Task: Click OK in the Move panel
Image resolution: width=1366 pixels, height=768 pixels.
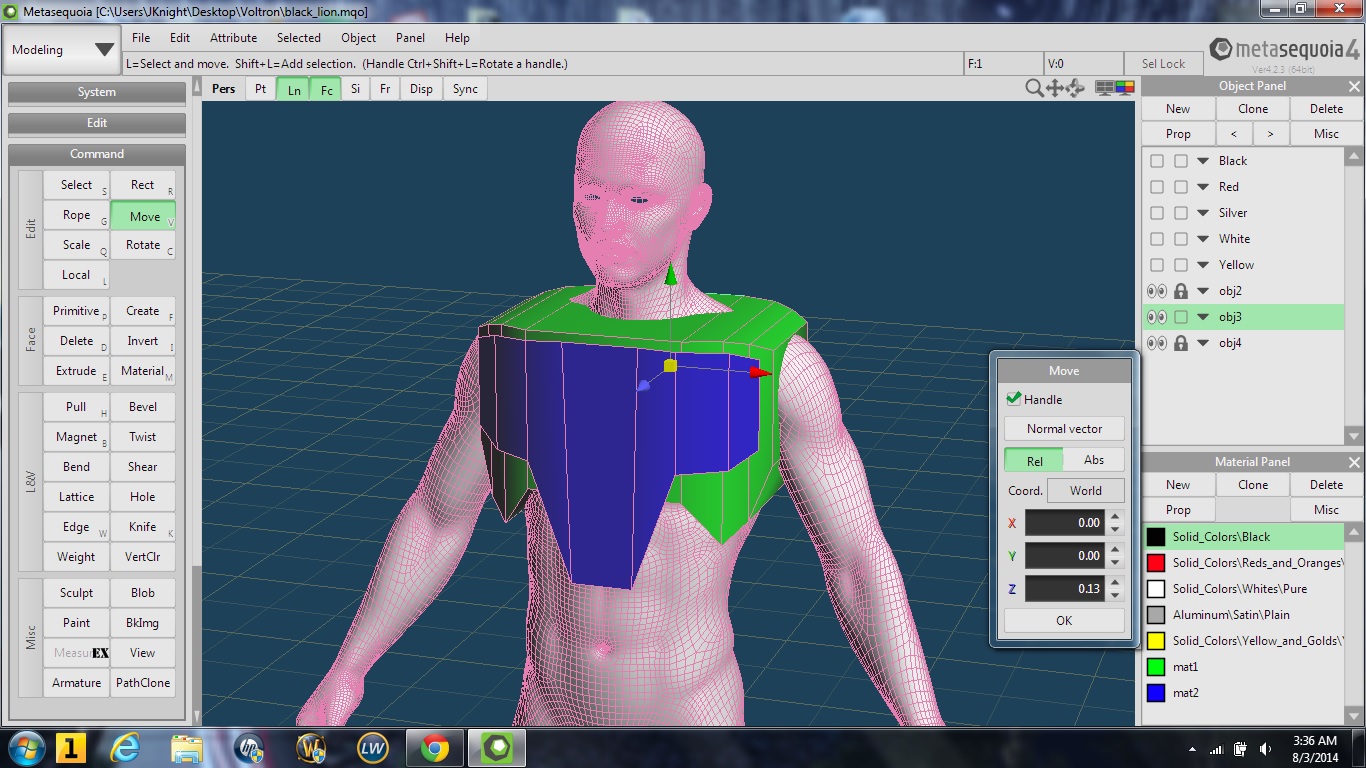Action: click(1064, 621)
